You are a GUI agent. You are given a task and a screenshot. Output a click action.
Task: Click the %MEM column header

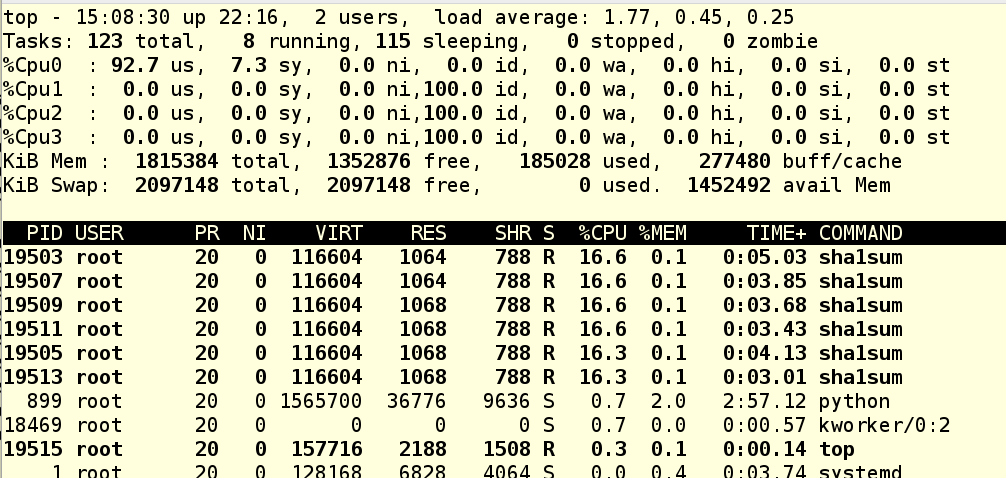coord(662,232)
